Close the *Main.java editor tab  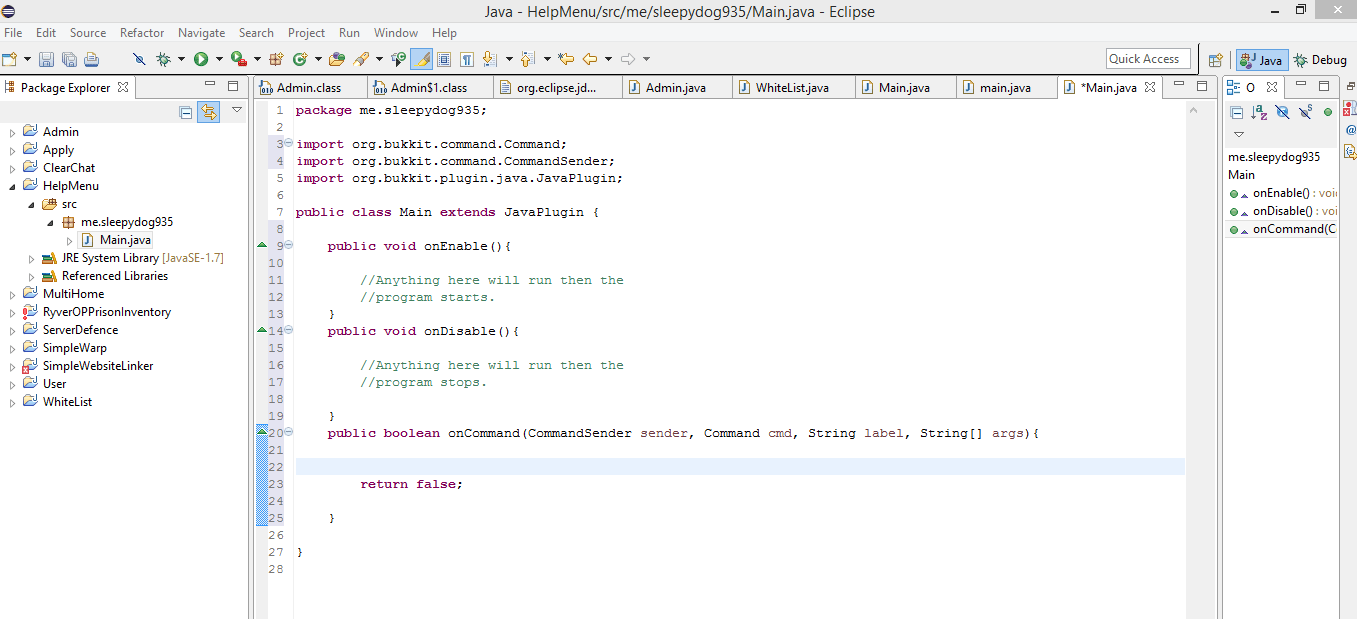point(1149,87)
